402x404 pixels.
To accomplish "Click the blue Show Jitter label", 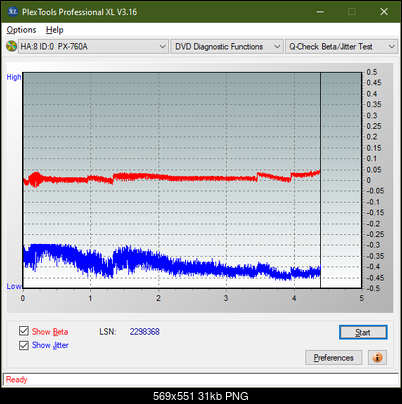I will [50, 345].
